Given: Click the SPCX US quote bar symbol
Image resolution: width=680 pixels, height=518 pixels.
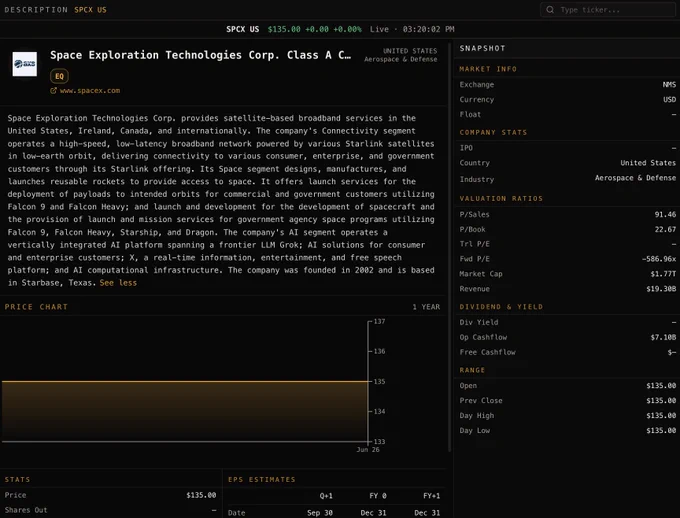Looking at the screenshot, I should pyautogui.click(x=242, y=29).
